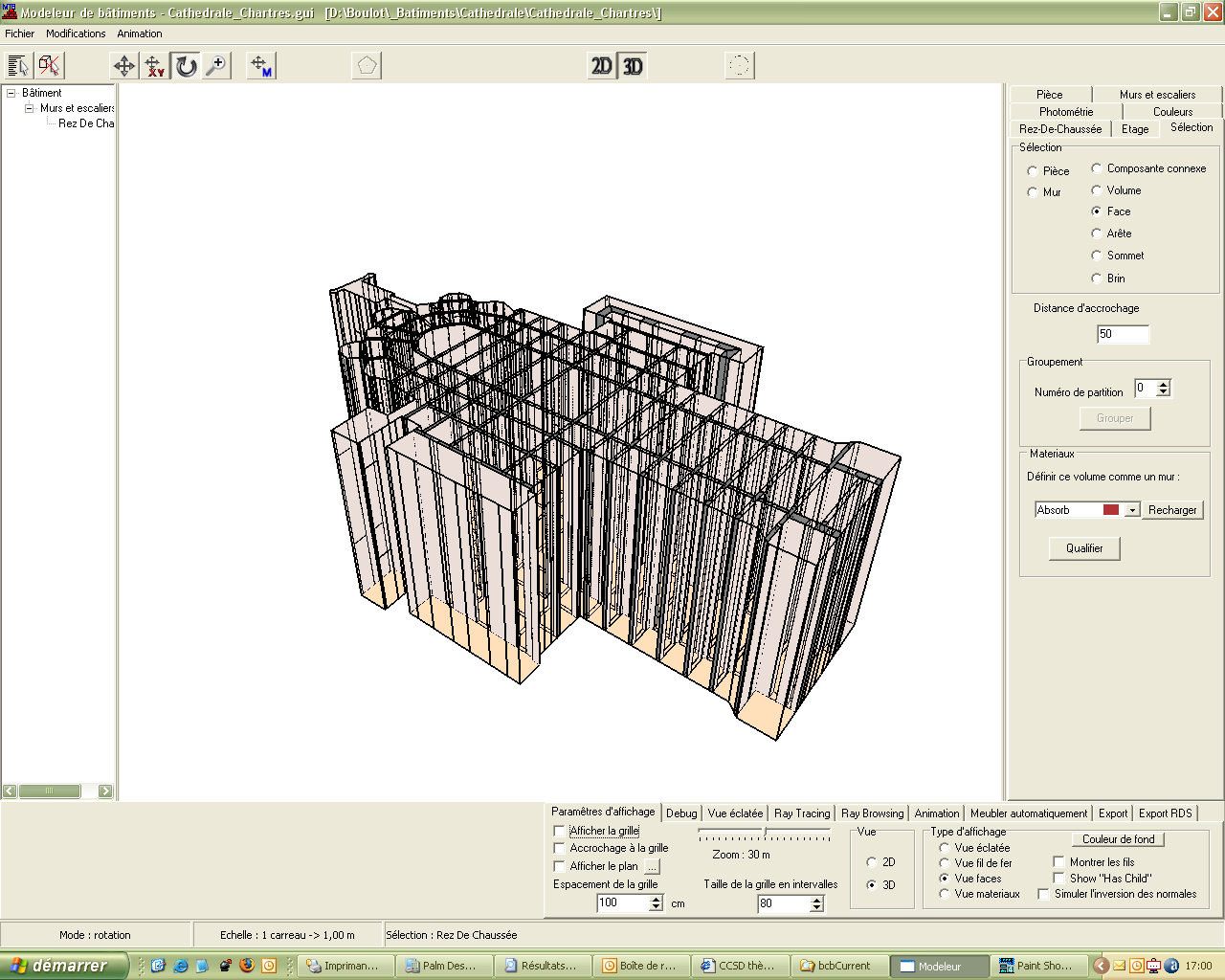
Task: Switch to the Ray Tracing tab
Action: click(x=801, y=813)
